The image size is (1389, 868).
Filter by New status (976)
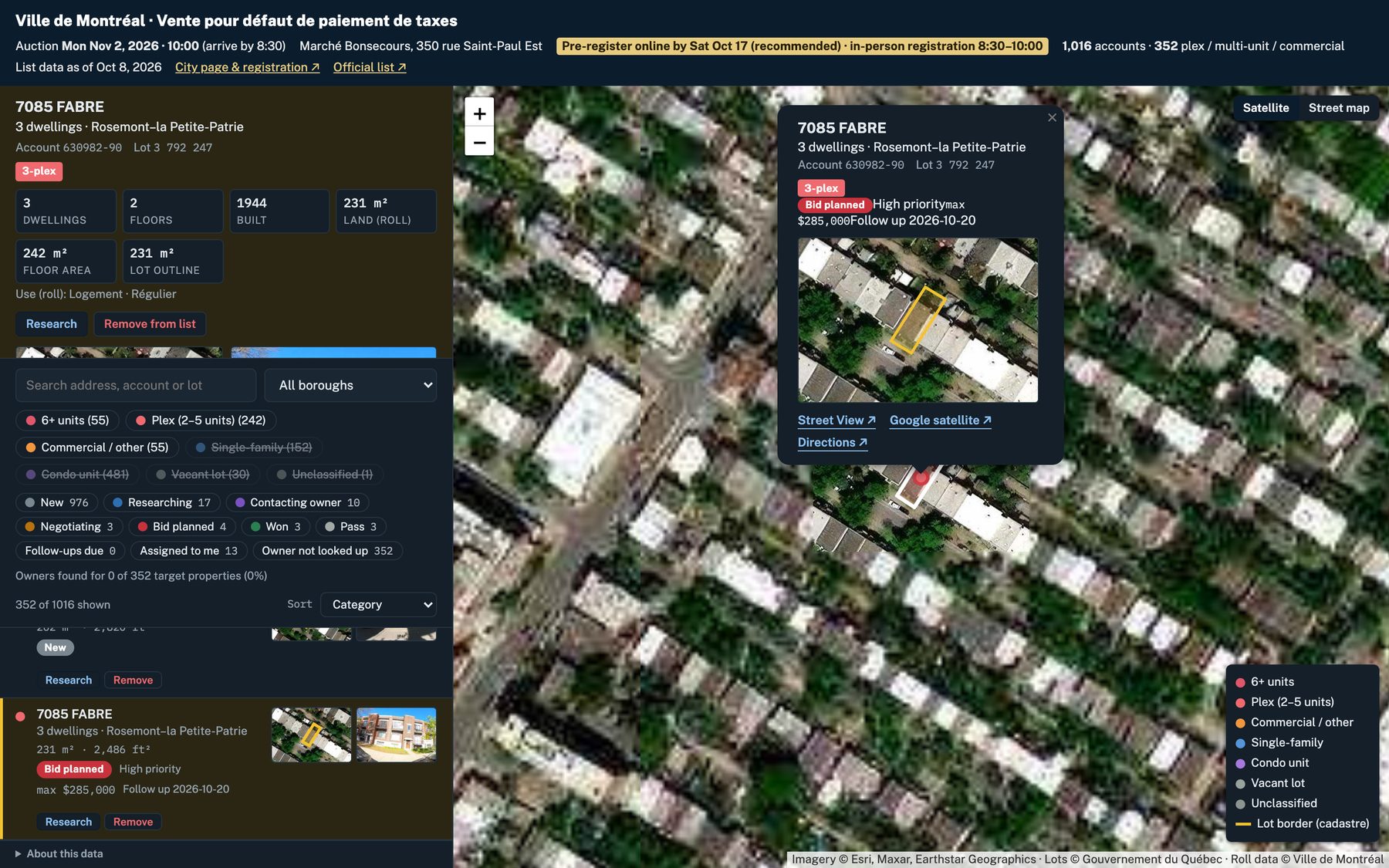point(56,502)
